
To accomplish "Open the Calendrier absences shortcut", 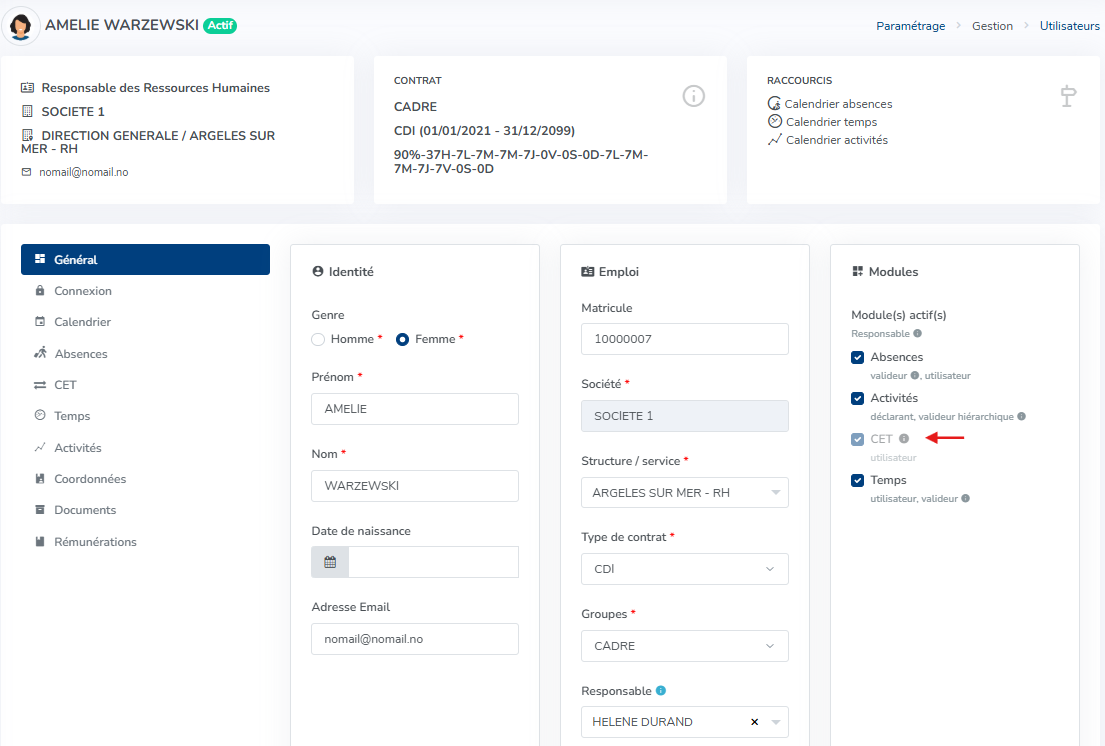I will 838,104.
